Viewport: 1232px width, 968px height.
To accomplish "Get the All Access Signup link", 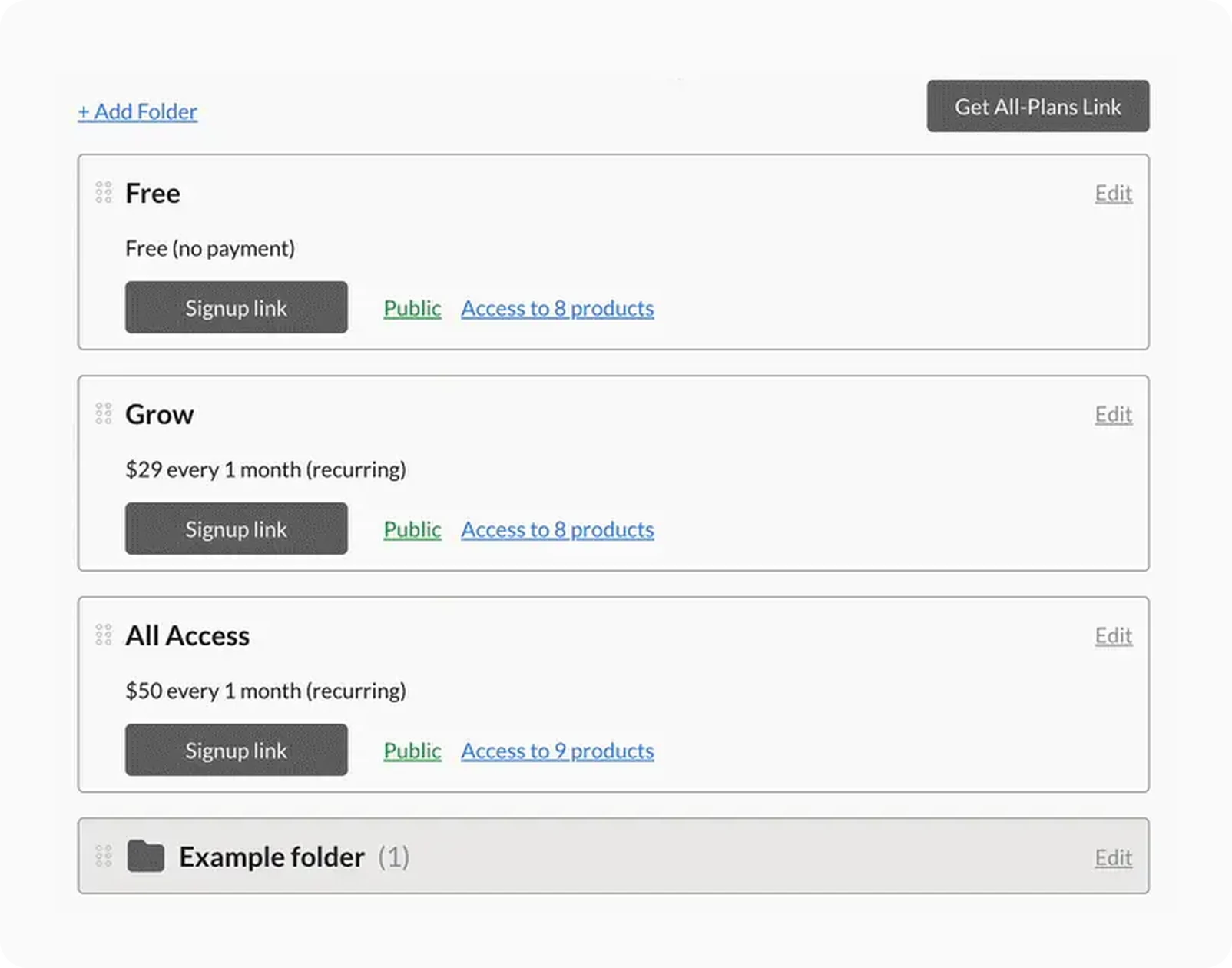I will click(x=236, y=750).
